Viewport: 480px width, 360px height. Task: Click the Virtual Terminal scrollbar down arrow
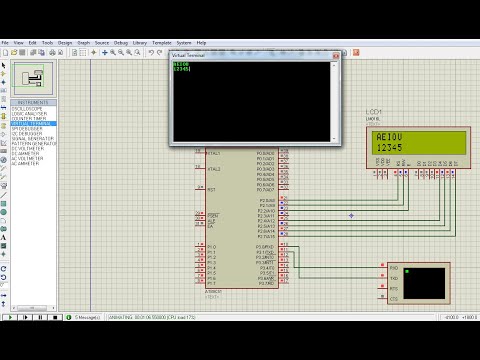point(334,139)
